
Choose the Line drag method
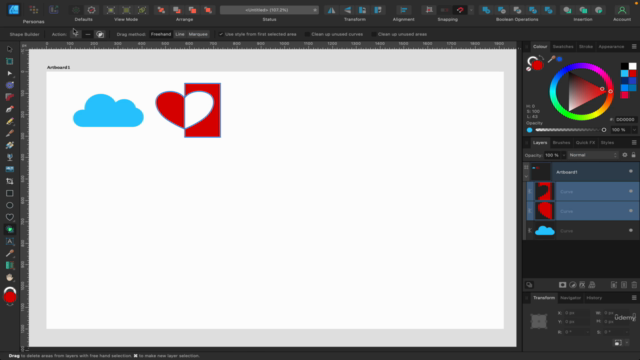coord(180,34)
